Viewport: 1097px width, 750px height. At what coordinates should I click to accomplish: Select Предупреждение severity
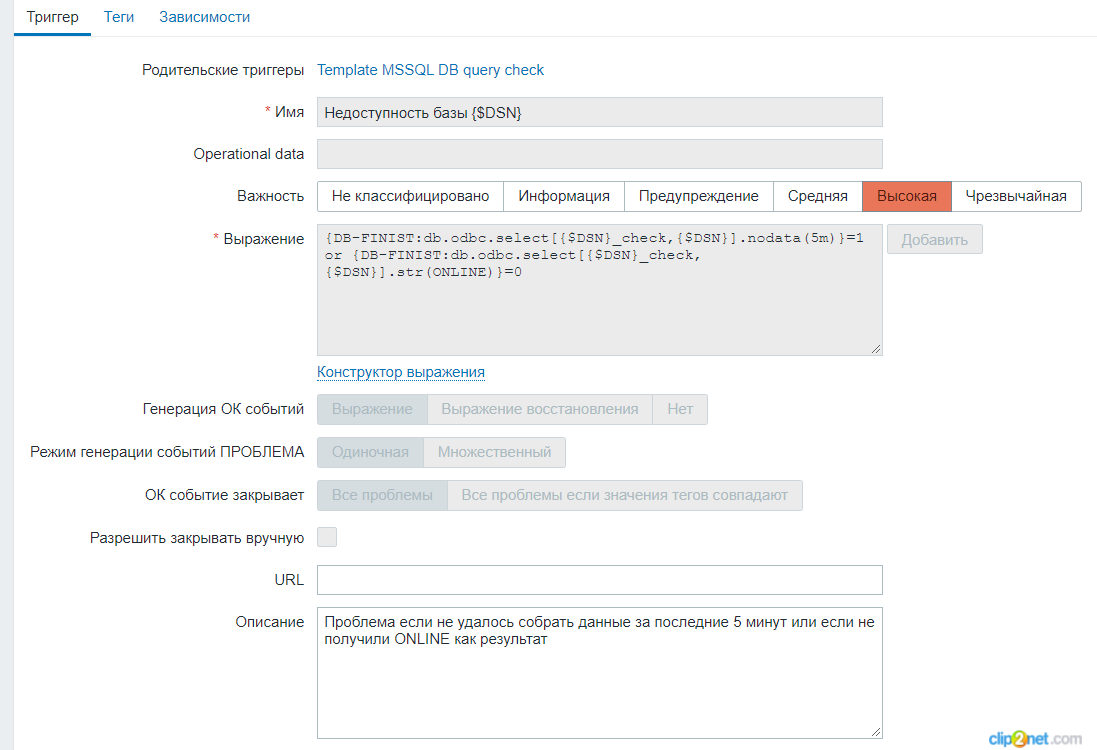(x=698, y=196)
